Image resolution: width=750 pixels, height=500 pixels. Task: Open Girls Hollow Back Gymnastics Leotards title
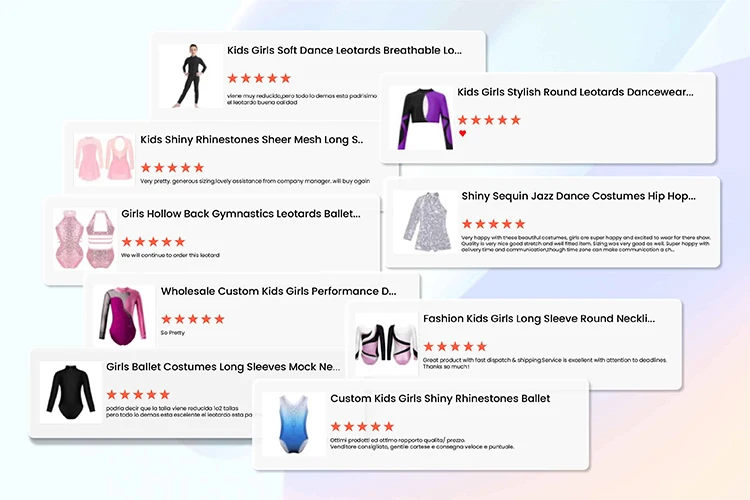[x=241, y=214]
